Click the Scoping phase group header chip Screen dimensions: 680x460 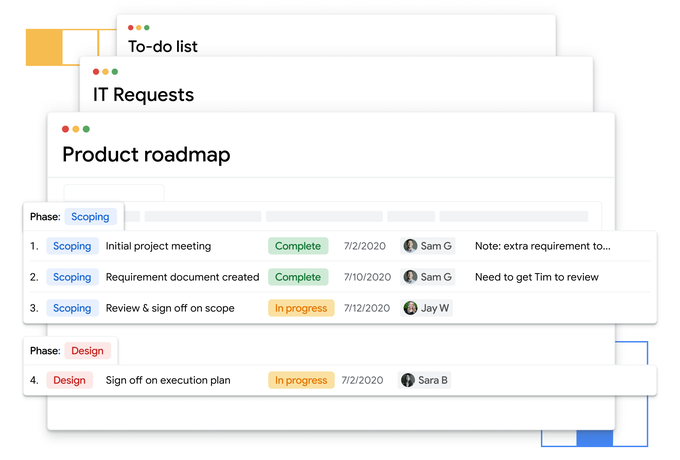click(90, 217)
